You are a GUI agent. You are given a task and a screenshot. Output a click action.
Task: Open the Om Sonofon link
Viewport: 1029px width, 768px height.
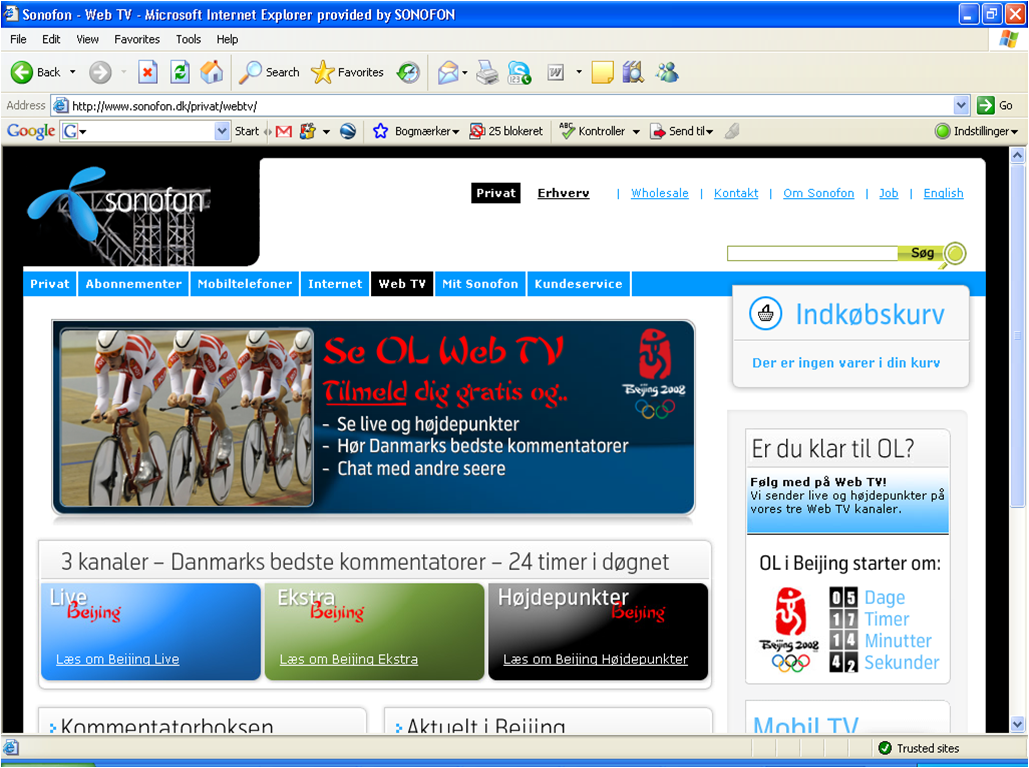point(818,193)
